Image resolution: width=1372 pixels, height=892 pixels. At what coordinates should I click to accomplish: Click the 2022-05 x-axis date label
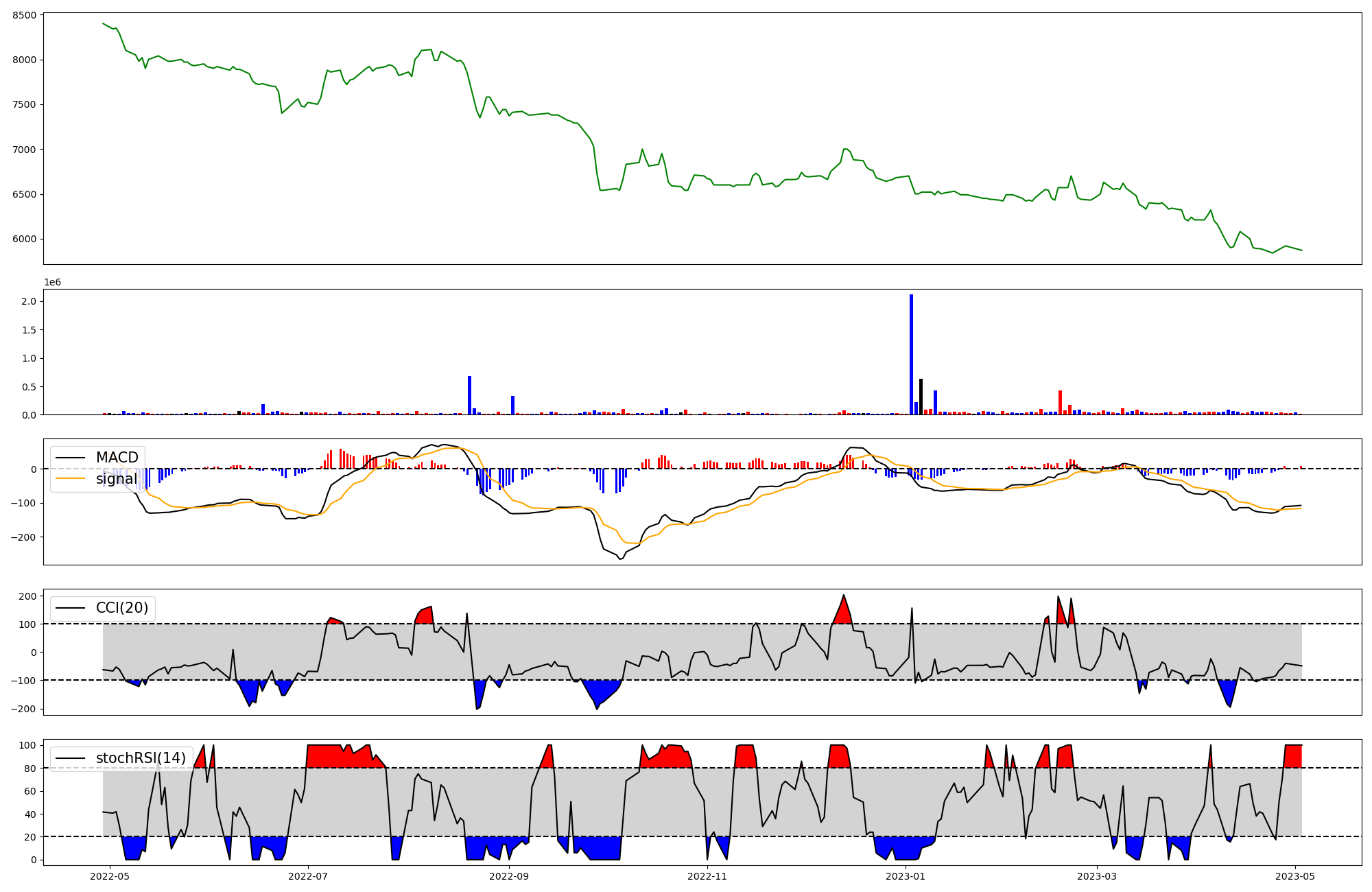point(110,876)
